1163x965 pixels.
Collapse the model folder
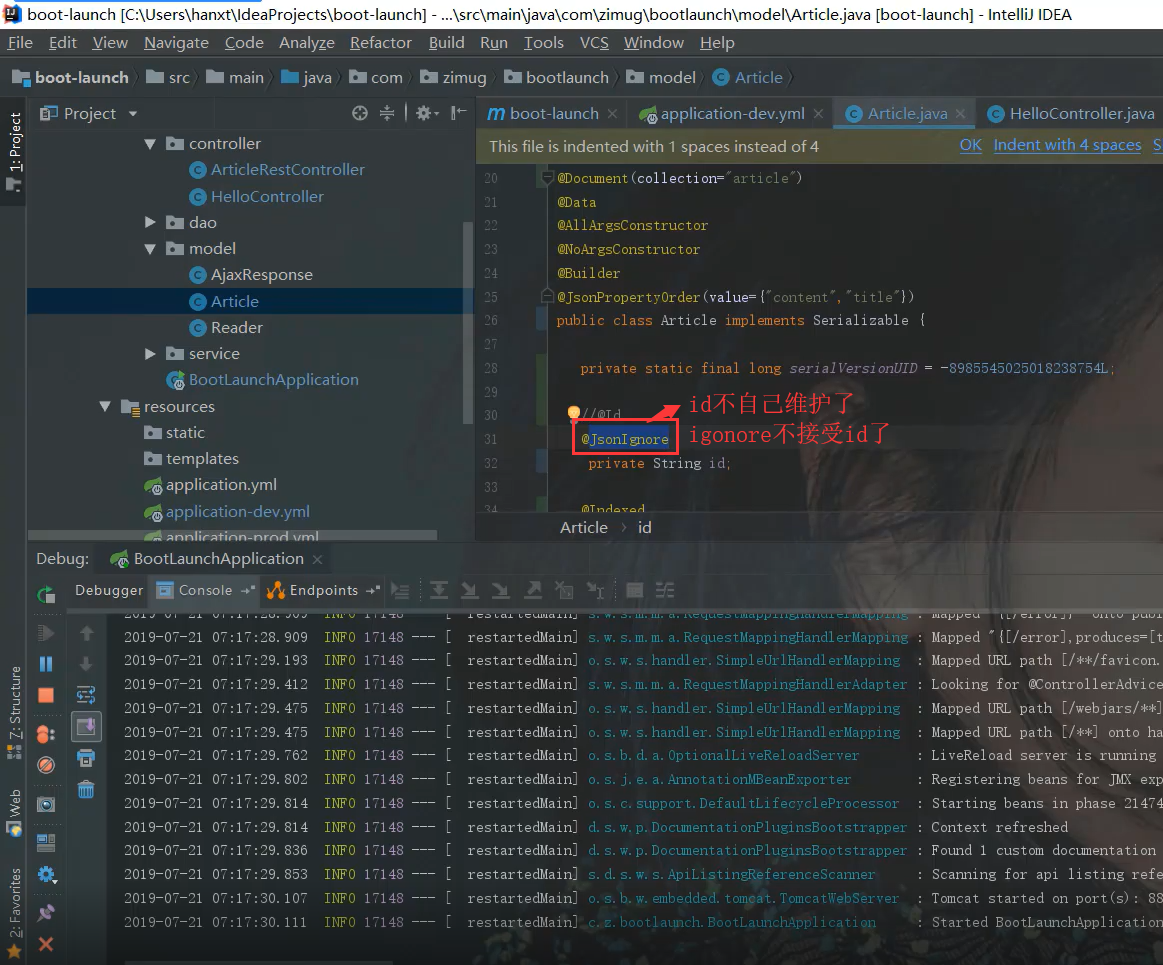click(x=150, y=249)
